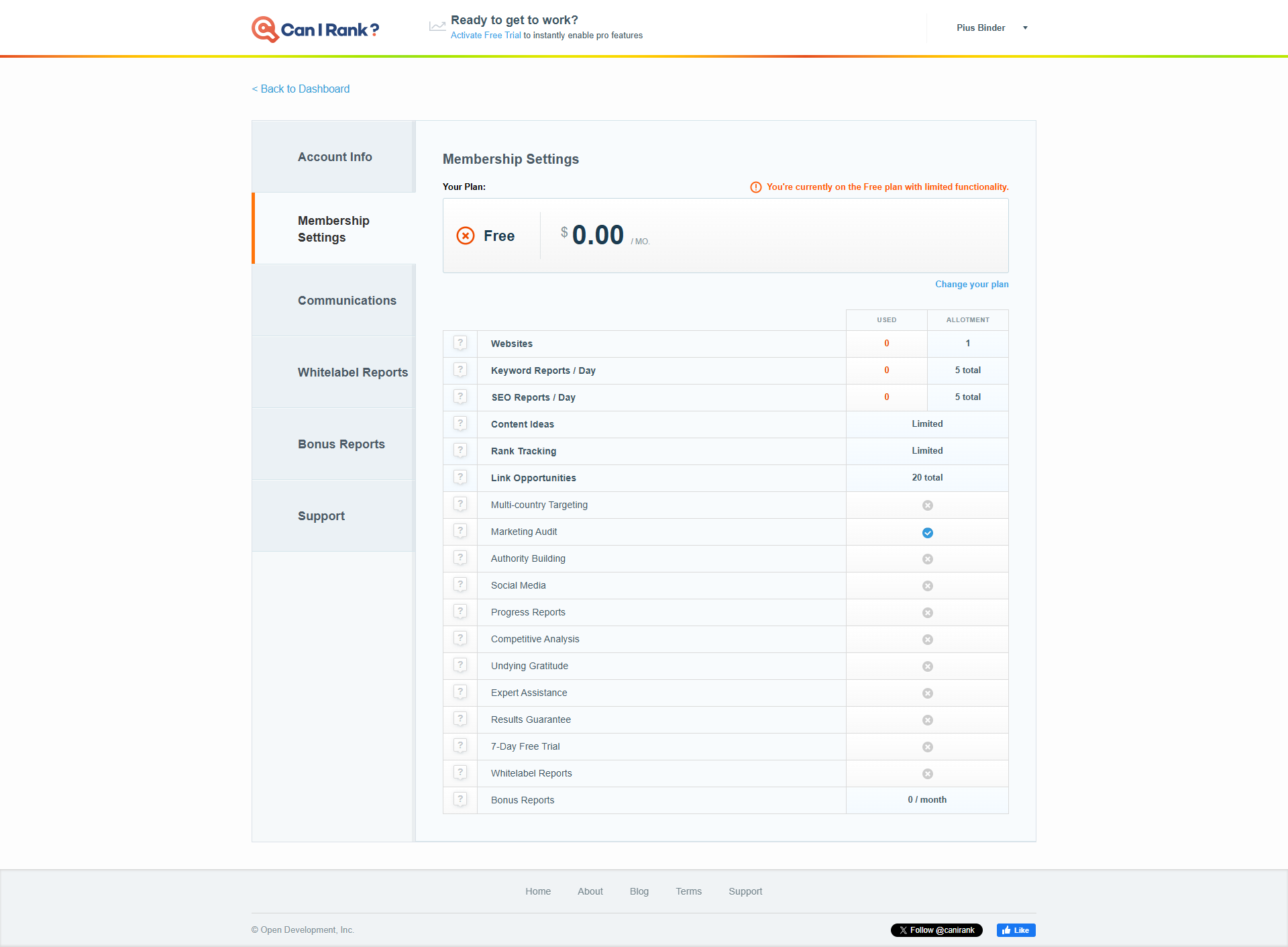Click help icon for Marketing Audit
The image size is (1288, 947).
[460, 531]
